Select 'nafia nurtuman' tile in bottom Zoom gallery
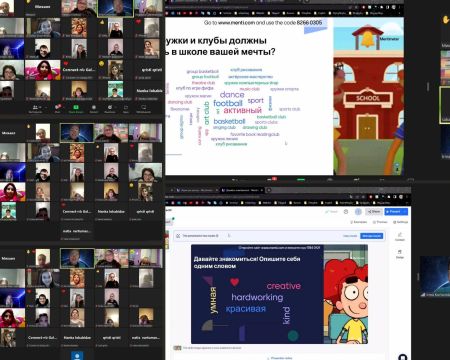Screen dimensions: 450x360 pyautogui.click(x=145, y=338)
